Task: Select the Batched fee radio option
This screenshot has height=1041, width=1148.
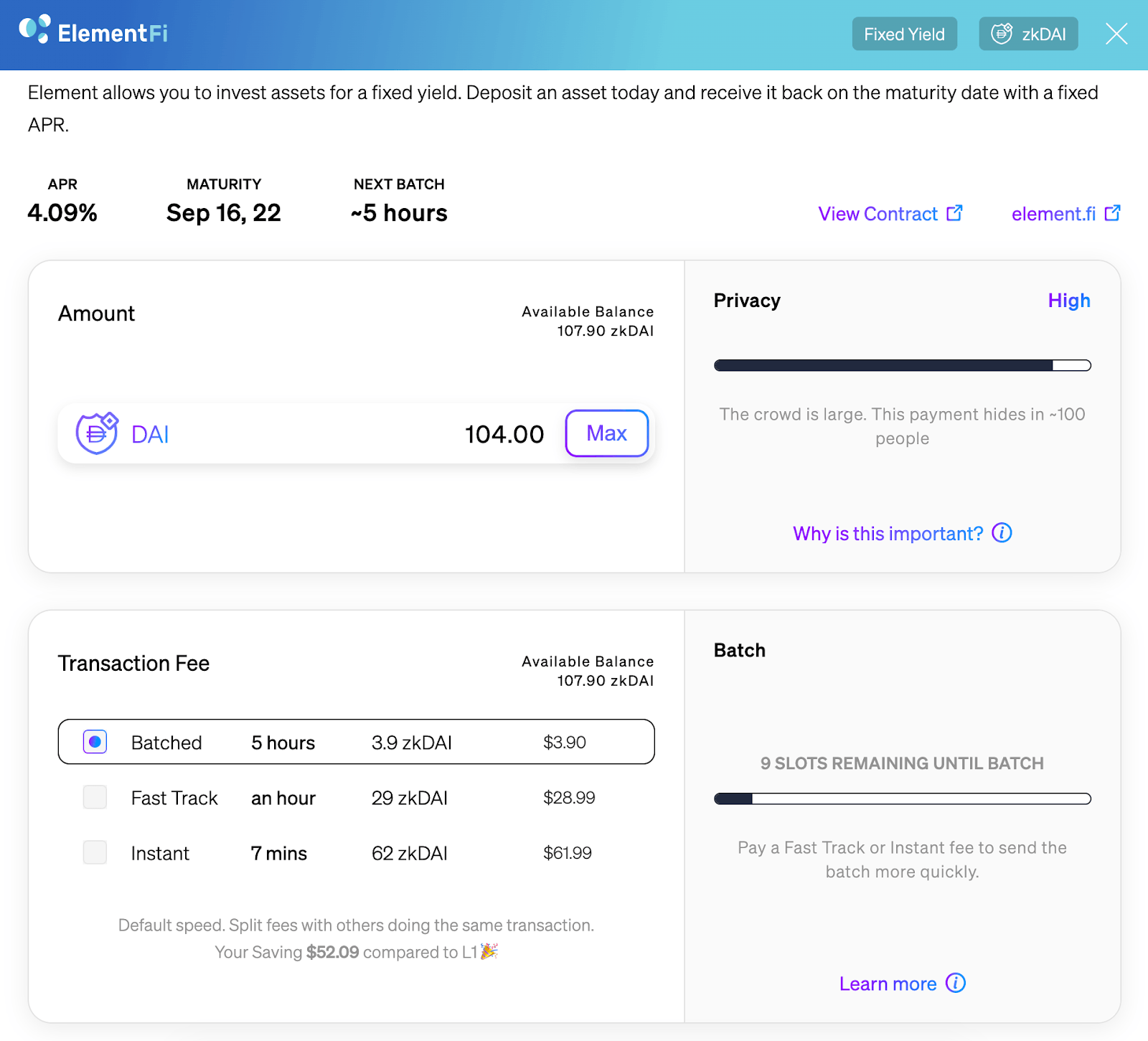Action: 95,742
